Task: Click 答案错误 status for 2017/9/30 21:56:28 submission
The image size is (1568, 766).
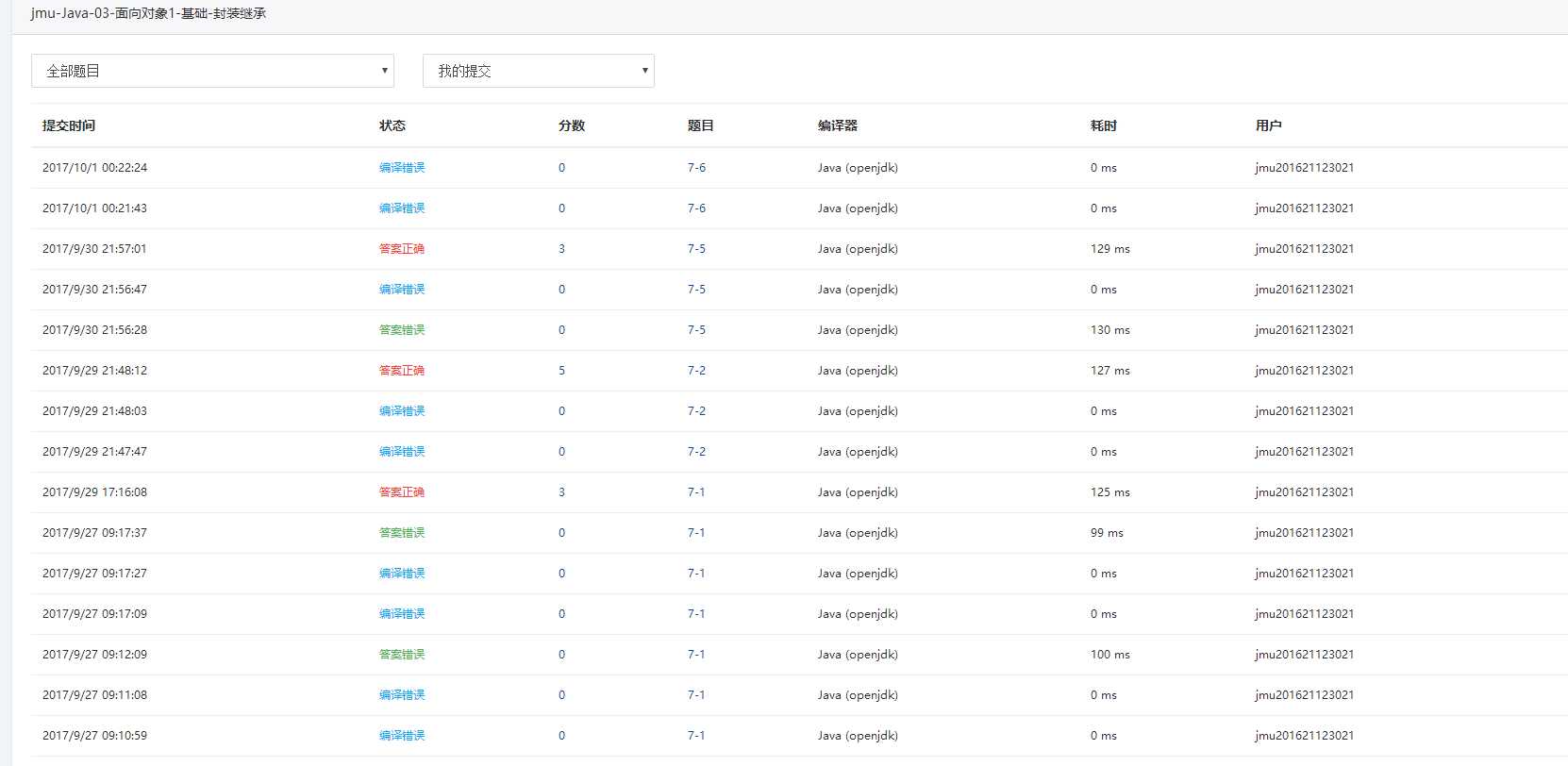Action: tap(402, 330)
